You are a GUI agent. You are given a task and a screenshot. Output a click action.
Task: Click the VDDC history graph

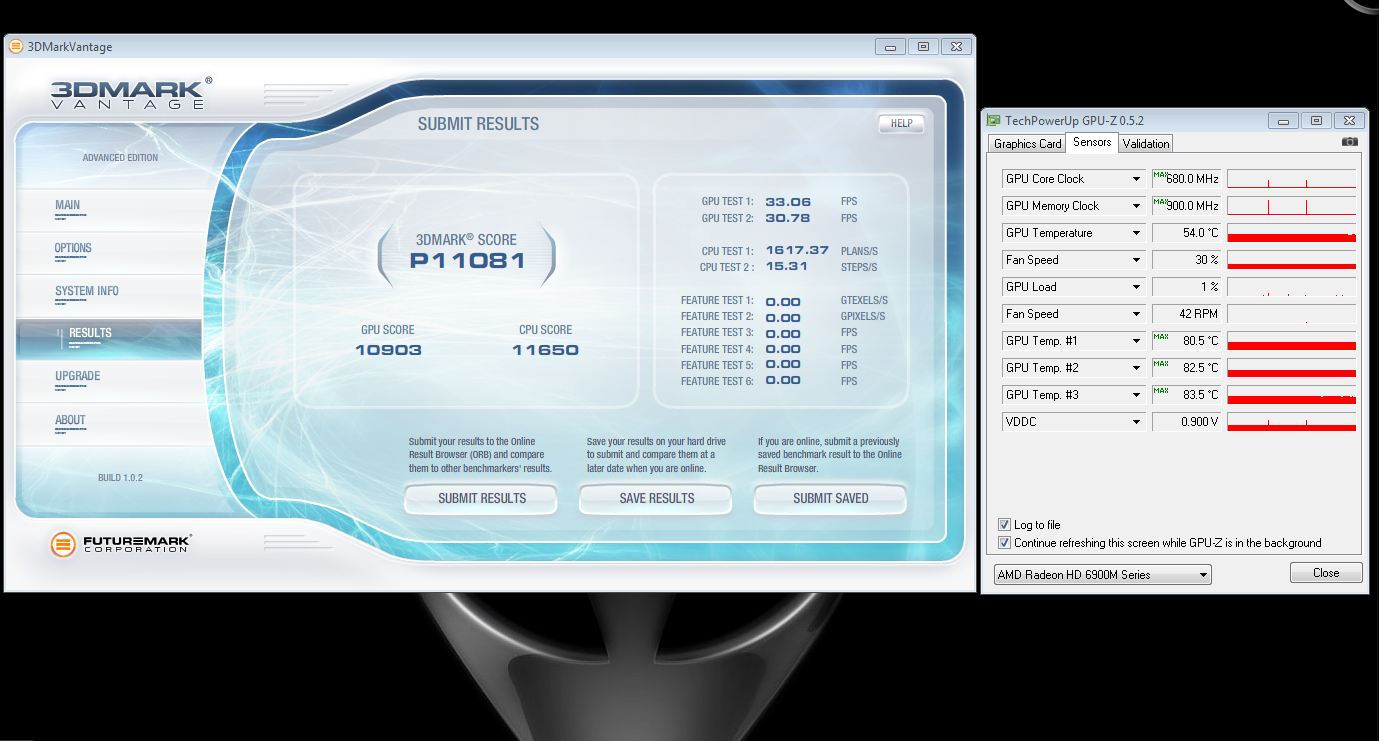1291,422
